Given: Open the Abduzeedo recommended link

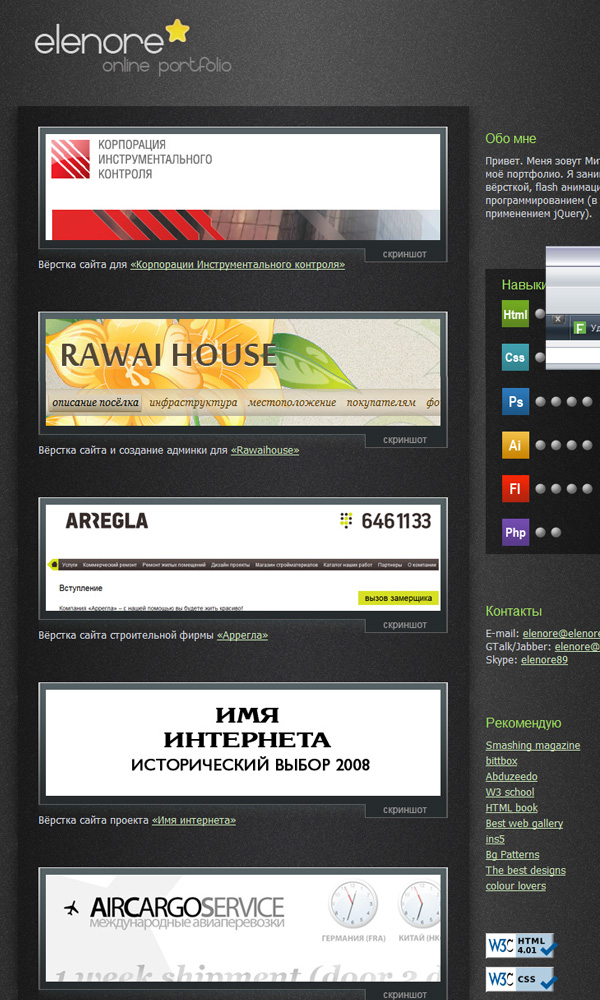Looking at the screenshot, I should point(511,777).
